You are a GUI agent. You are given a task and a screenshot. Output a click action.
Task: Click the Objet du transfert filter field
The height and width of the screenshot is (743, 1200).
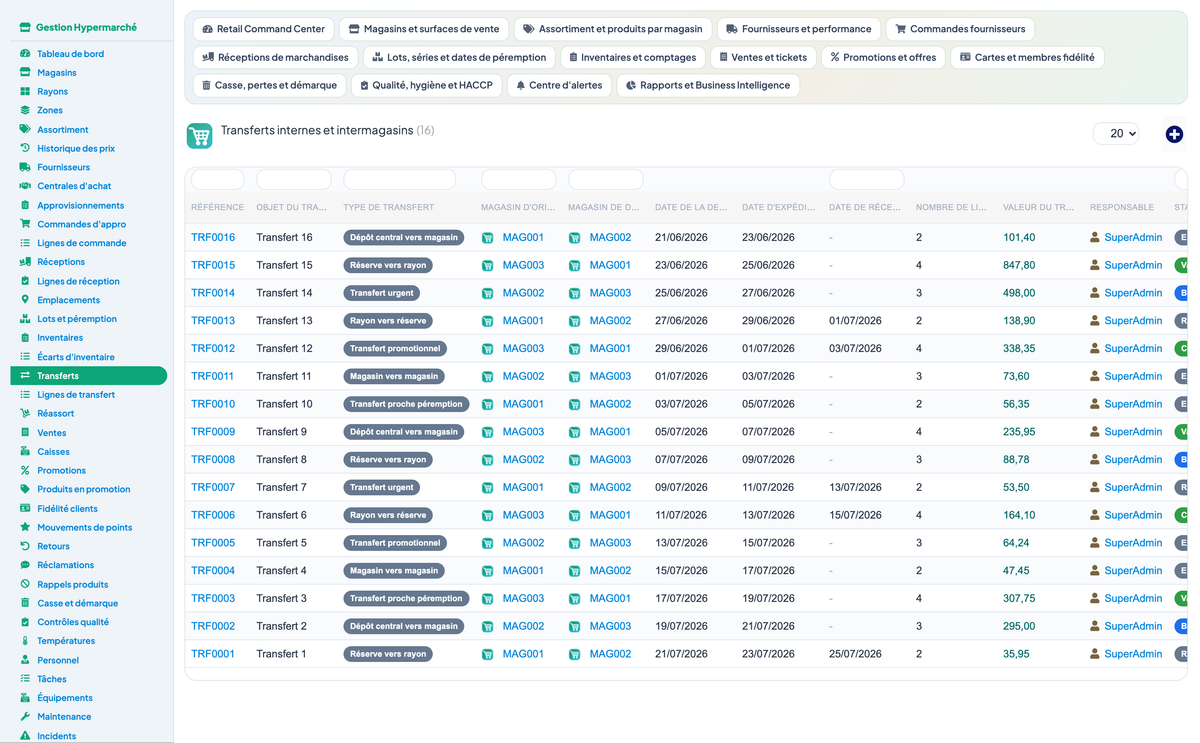point(294,180)
